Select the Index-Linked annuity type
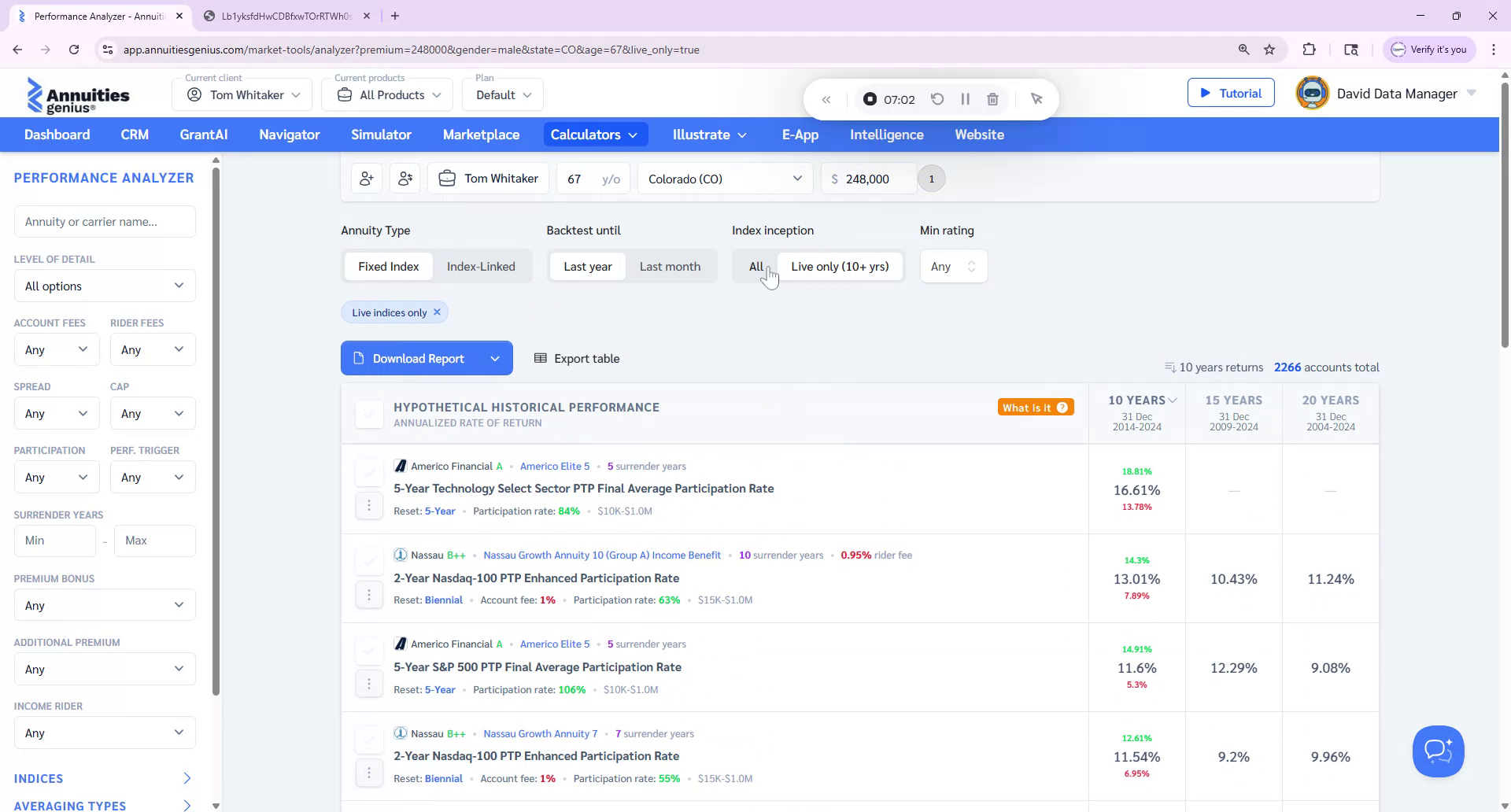Screen dimensions: 1511x812 pyautogui.click(x=481, y=266)
